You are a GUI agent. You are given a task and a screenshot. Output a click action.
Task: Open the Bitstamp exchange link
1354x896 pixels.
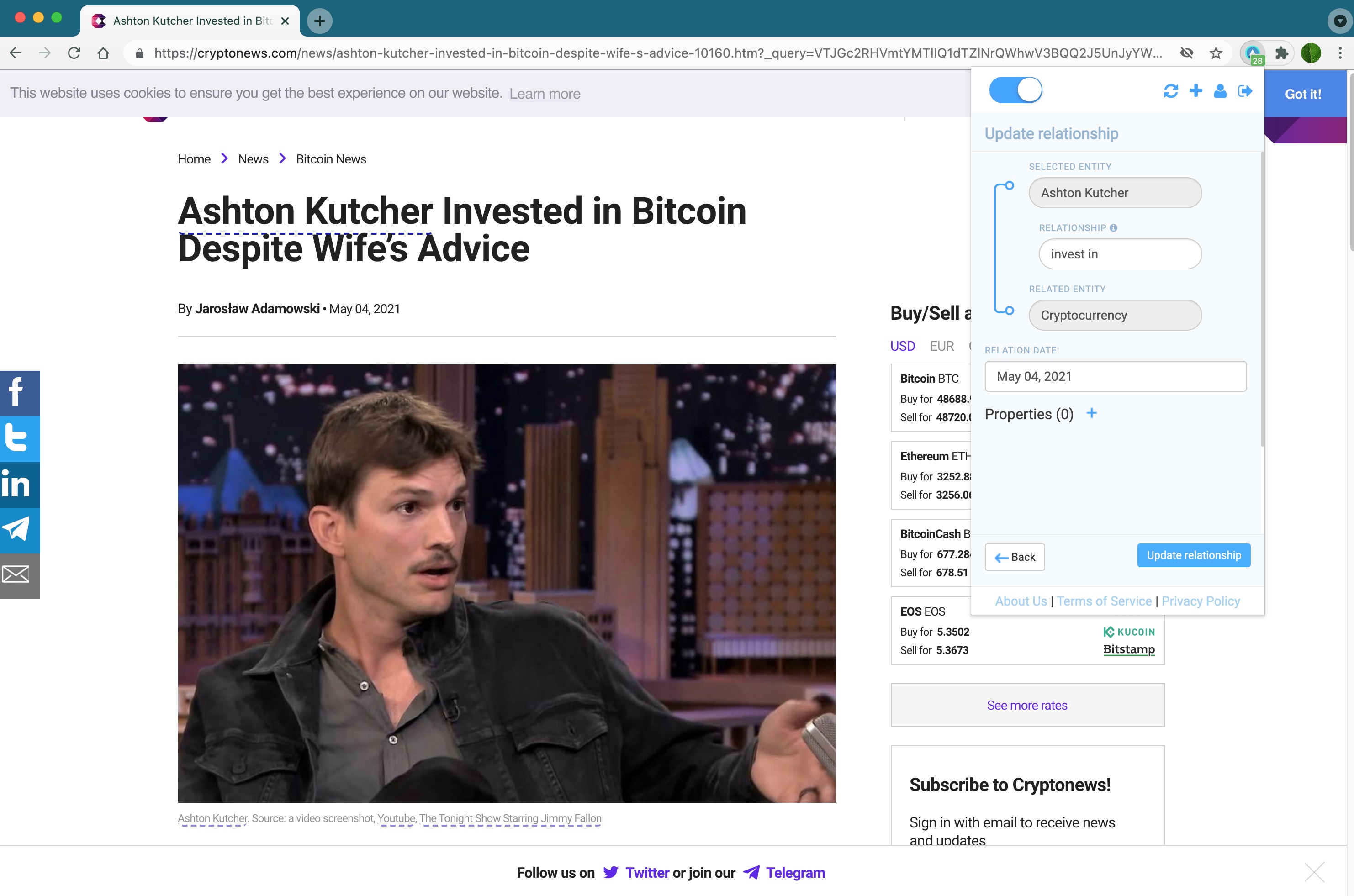pyautogui.click(x=1128, y=649)
